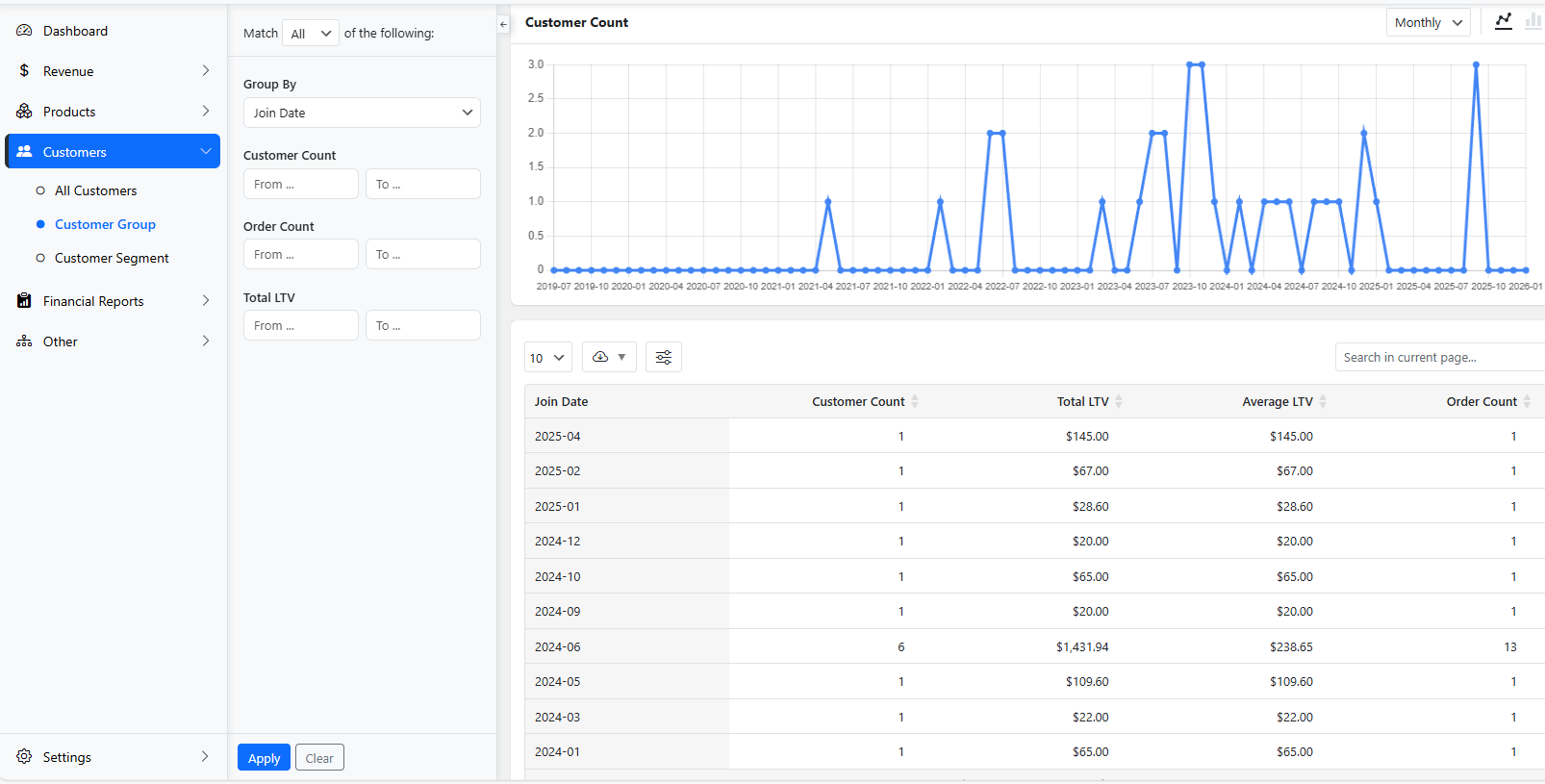Select Customer Segment in sidebar
Viewport: 1545px width, 784px height.
pyautogui.click(x=112, y=258)
